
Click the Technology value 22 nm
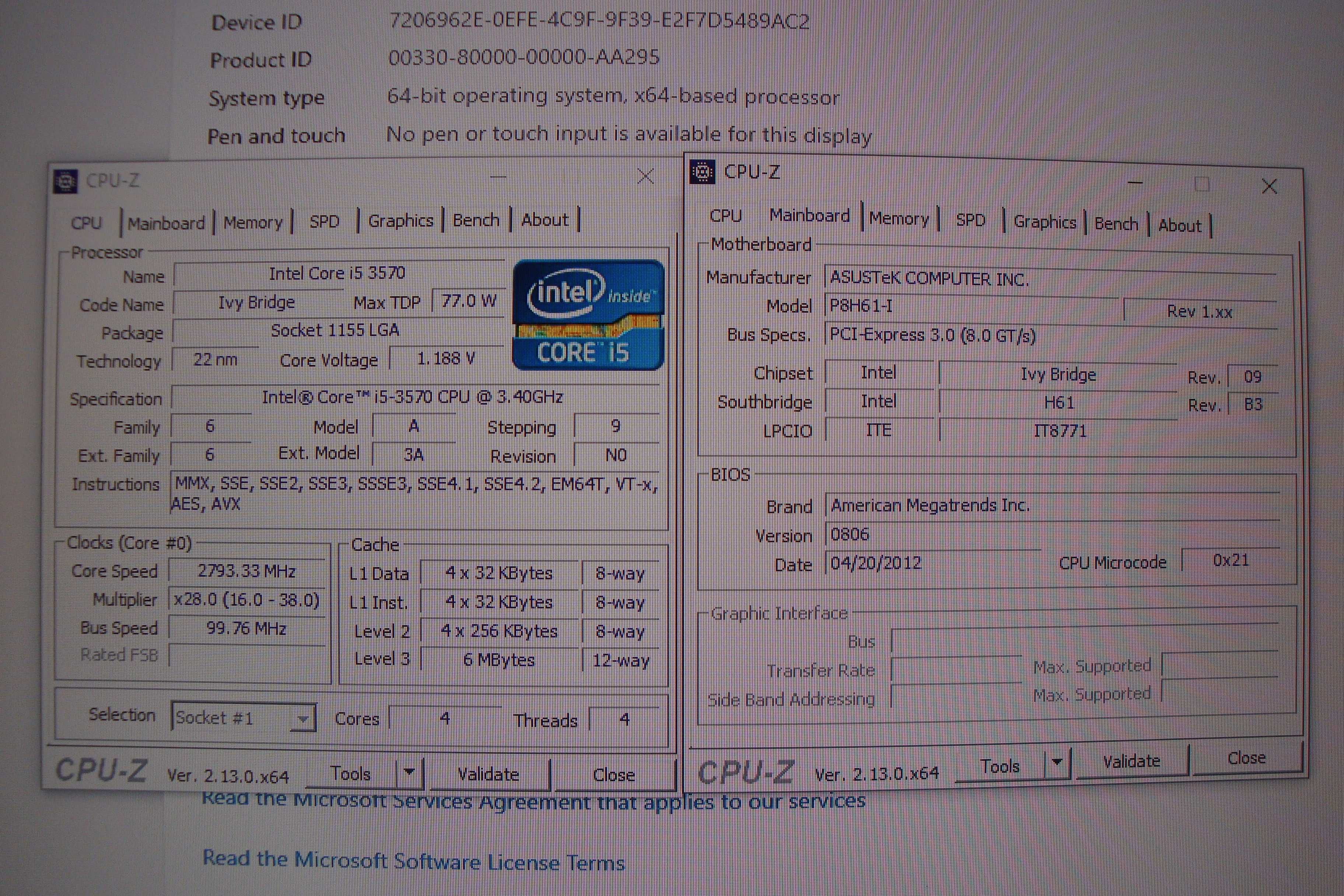coord(215,360)
